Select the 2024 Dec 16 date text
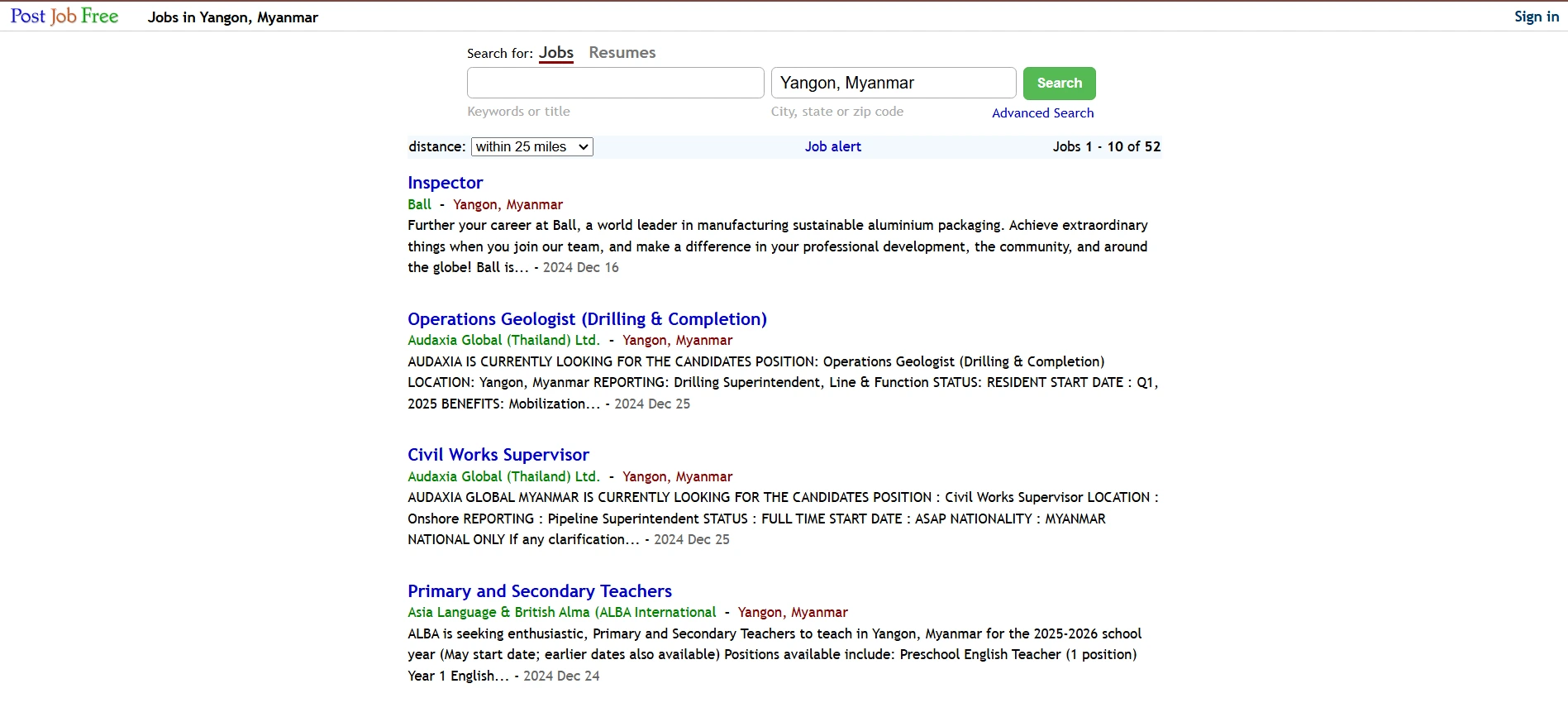The image size is (1568, 717). tap(581, 267)
